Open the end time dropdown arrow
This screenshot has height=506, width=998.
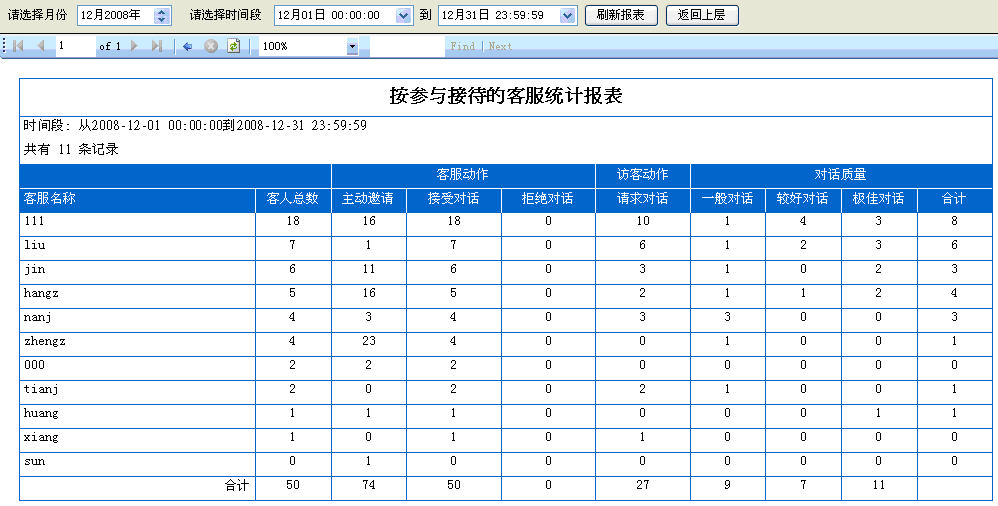click(x=568, y=15)
